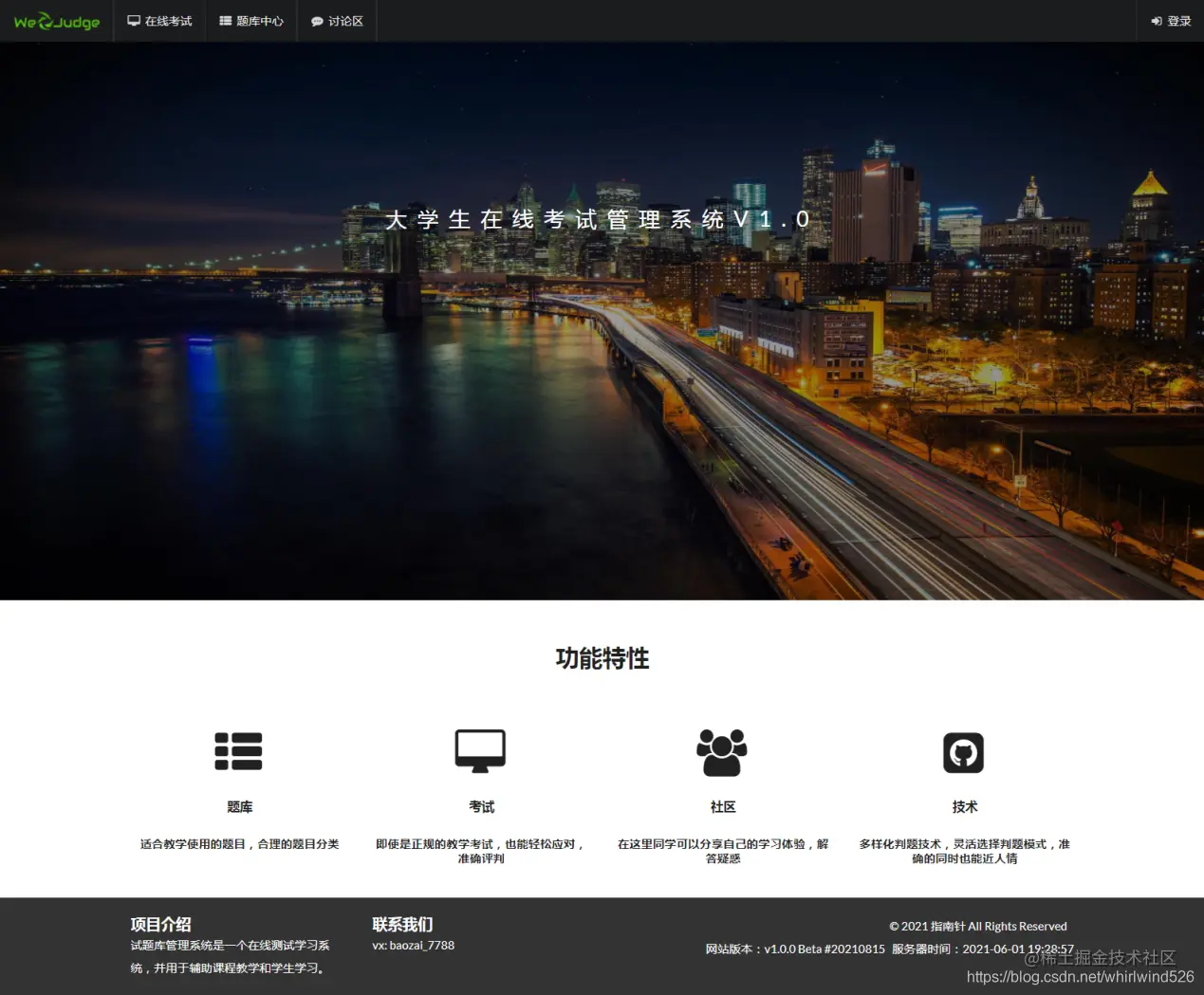
Task: Click contact text vx: baozai_7788
Action: point(413,946)
